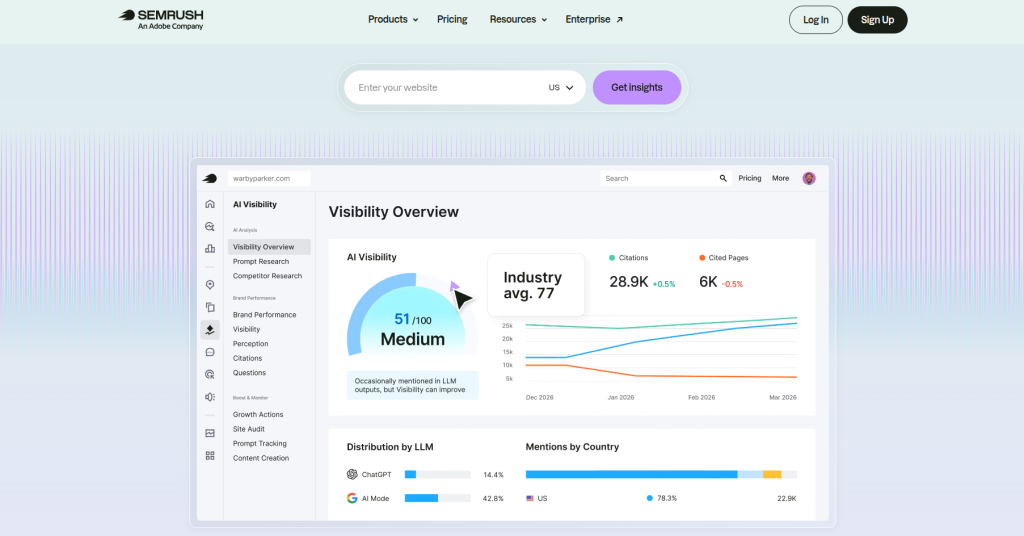This screenshot has height=536, width=1024.
Task: Click the green Citations legend dot
Action: pyautogui.click(x=612, y=258)
